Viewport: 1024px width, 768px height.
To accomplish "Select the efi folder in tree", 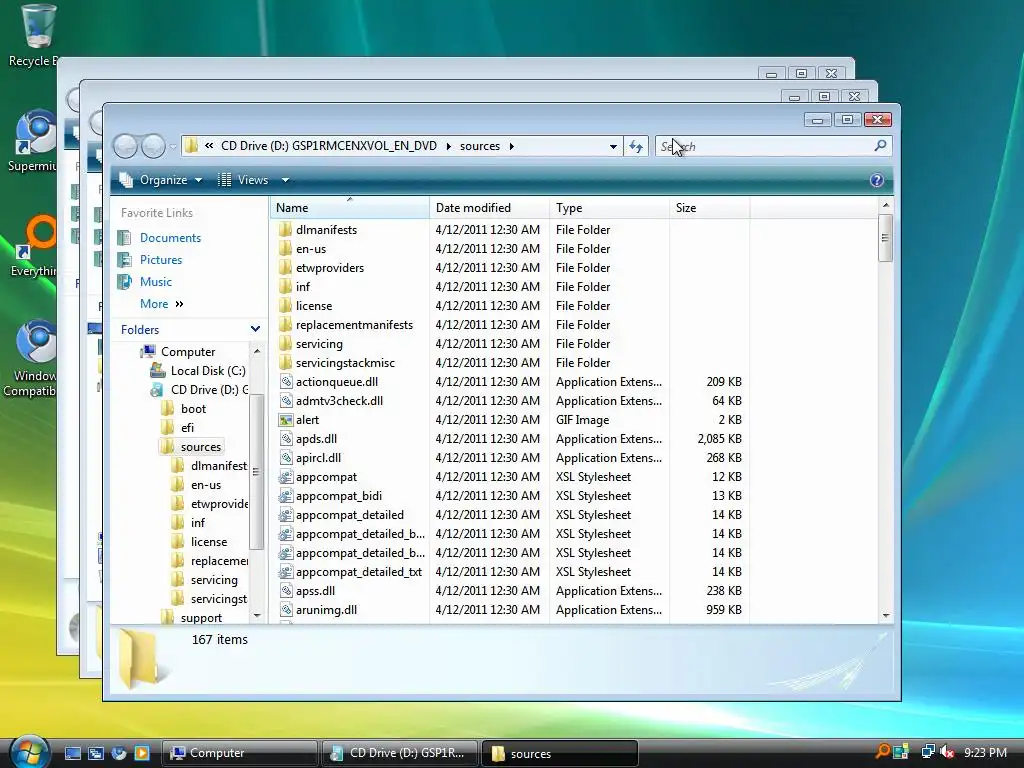I will click(x=187, y=428).
